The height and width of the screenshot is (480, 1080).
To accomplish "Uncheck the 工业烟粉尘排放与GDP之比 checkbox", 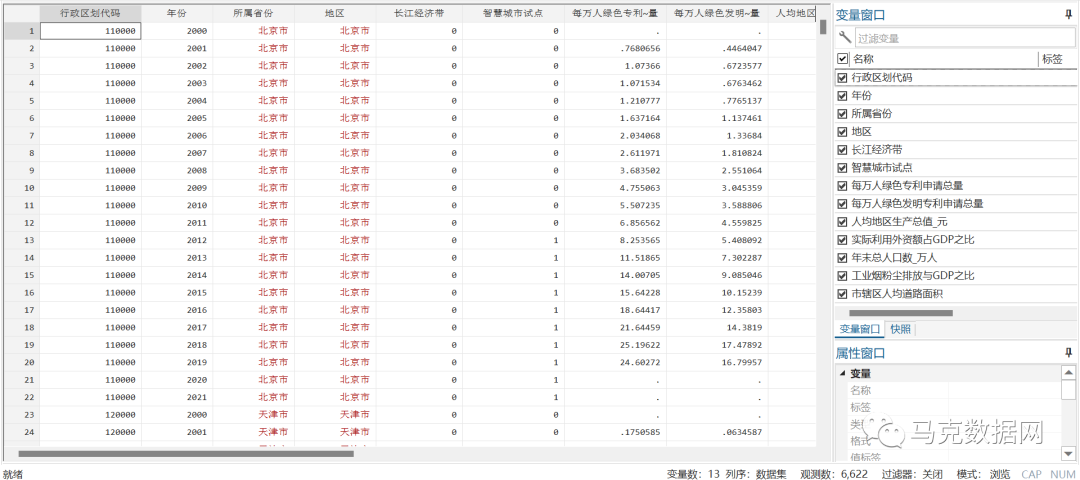I will coord(842,275).
